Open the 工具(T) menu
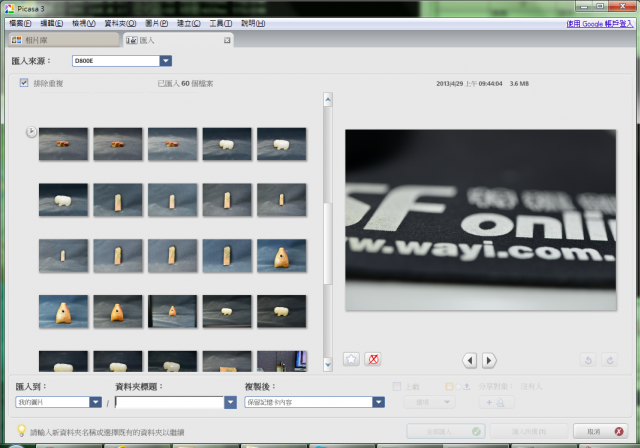 (x=221, y=23)
